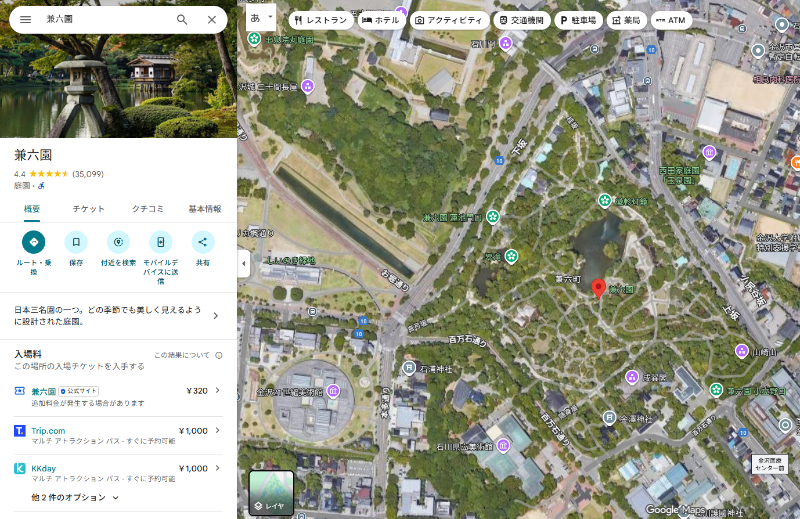Open the 基本情報 tab
This screenshot has width=800, height=519.
[205, 208]
